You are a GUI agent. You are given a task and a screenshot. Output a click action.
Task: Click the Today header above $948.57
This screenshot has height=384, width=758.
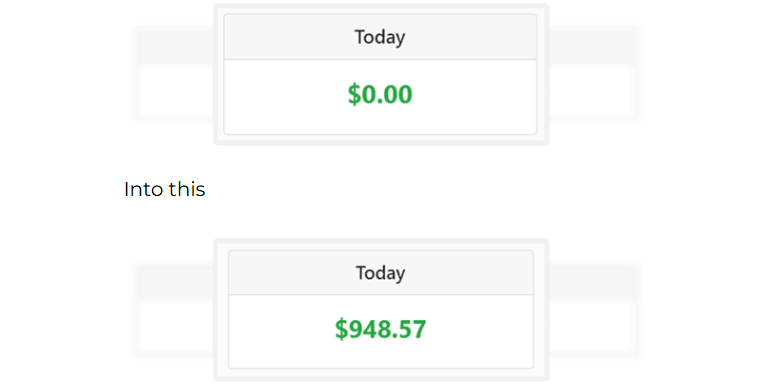click(x=380, y=273)
